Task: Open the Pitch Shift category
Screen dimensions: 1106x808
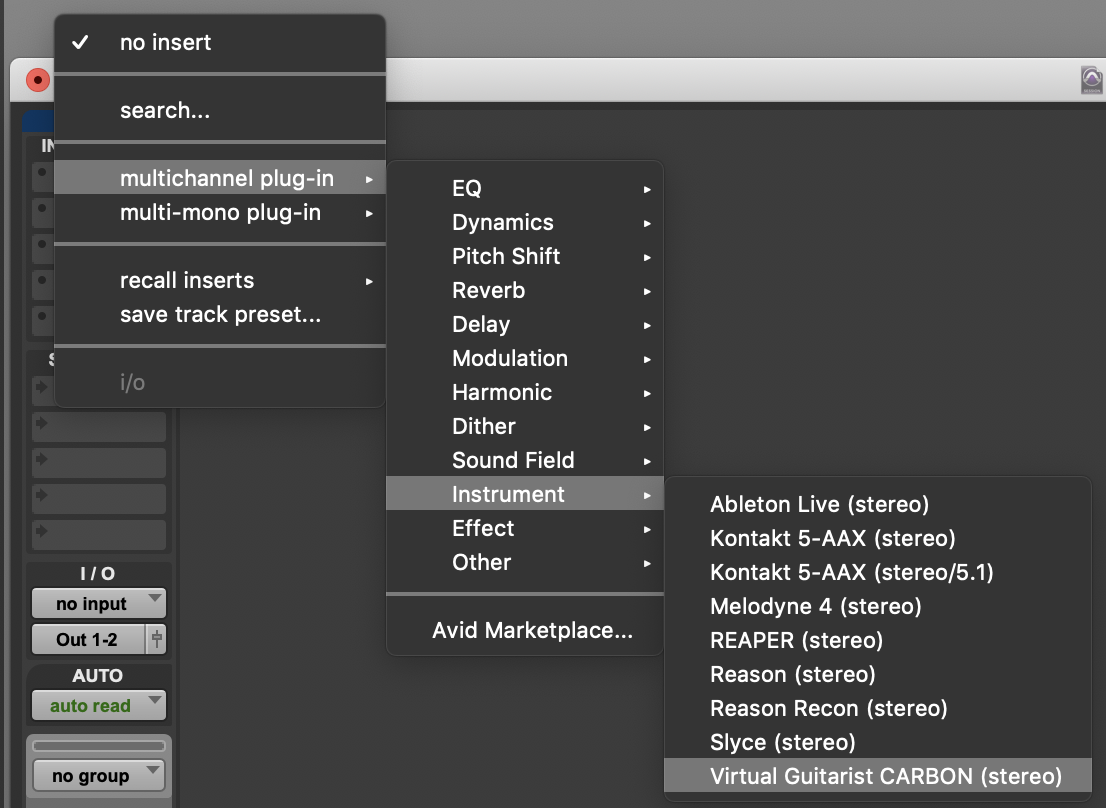Action: 525,256
